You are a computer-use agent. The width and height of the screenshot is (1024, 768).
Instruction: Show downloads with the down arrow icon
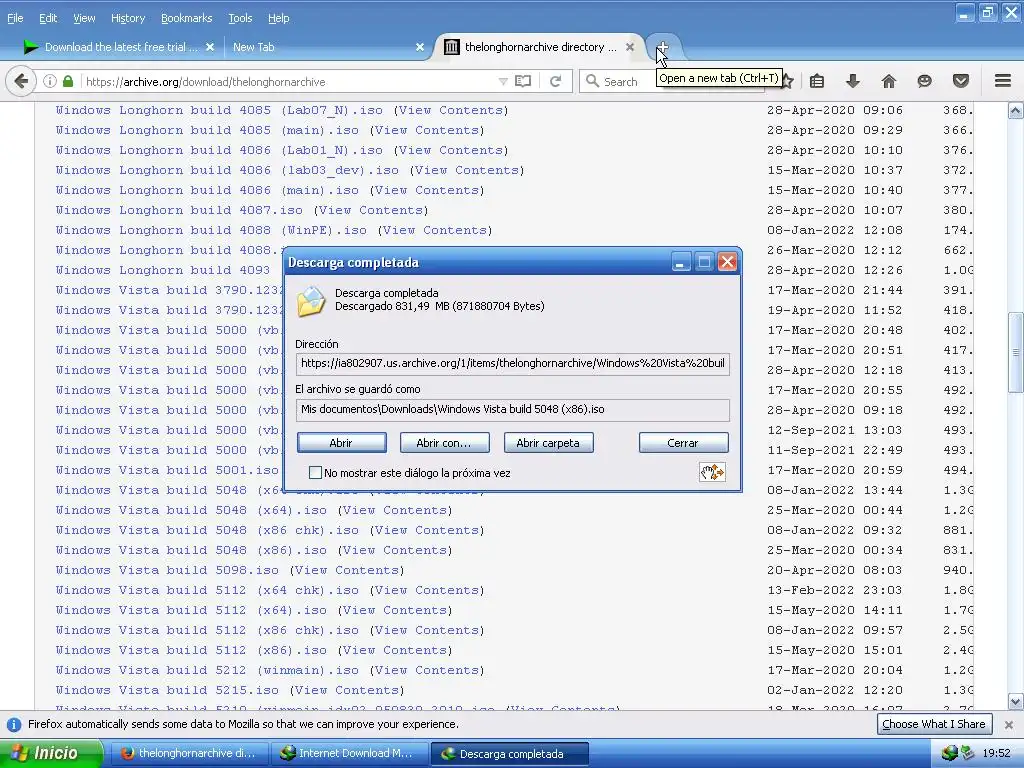(852, 81)
